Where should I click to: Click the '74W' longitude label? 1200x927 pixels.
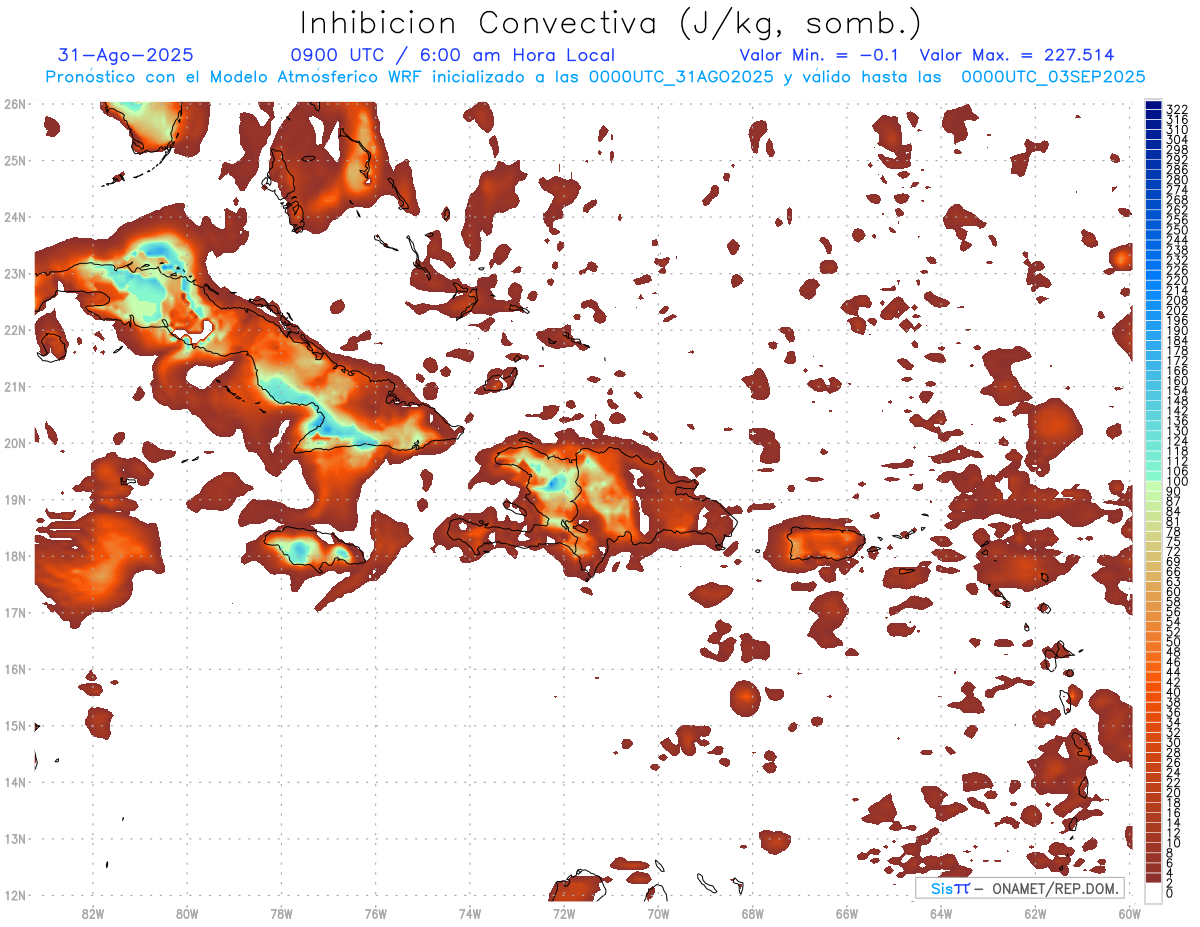pos(470,912)
